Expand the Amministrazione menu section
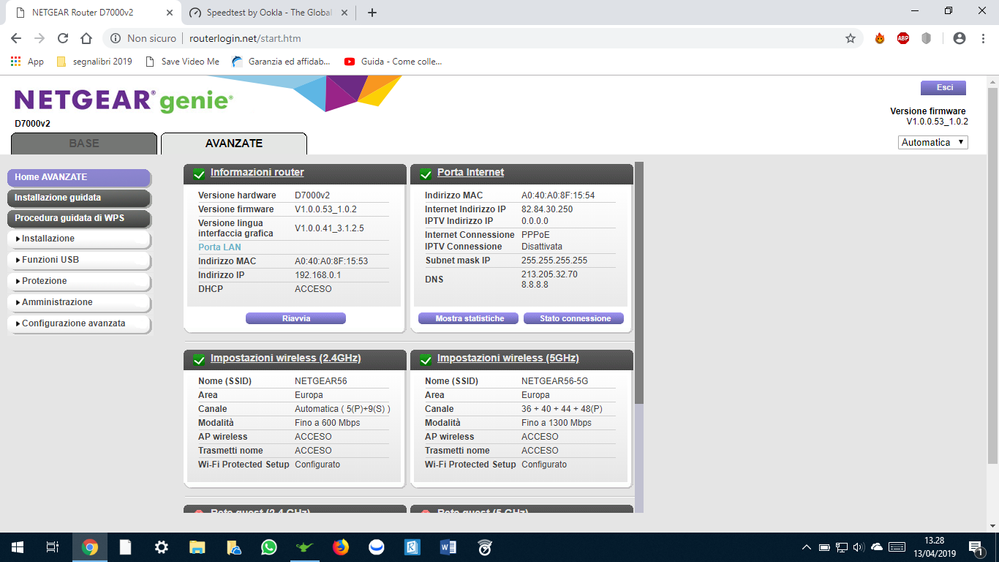The height and width of the screenshot is (562, 999). tap(79, 302)
